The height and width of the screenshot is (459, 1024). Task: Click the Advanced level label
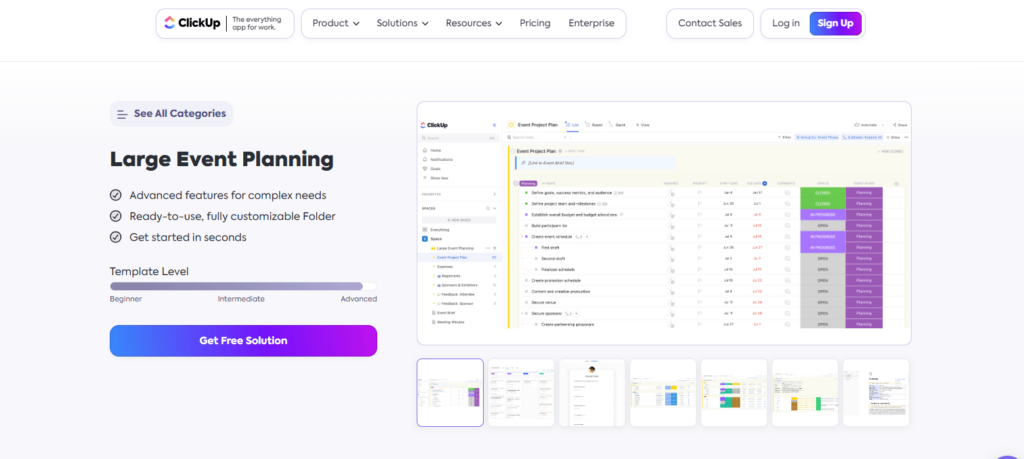[x=359, y=299]
